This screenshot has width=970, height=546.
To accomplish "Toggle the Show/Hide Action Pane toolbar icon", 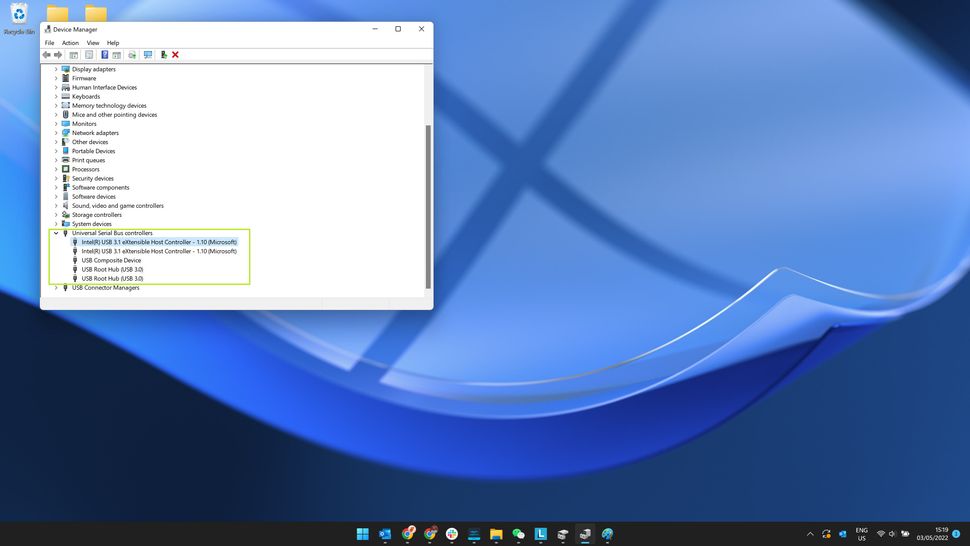I will (x=116, y=55).
